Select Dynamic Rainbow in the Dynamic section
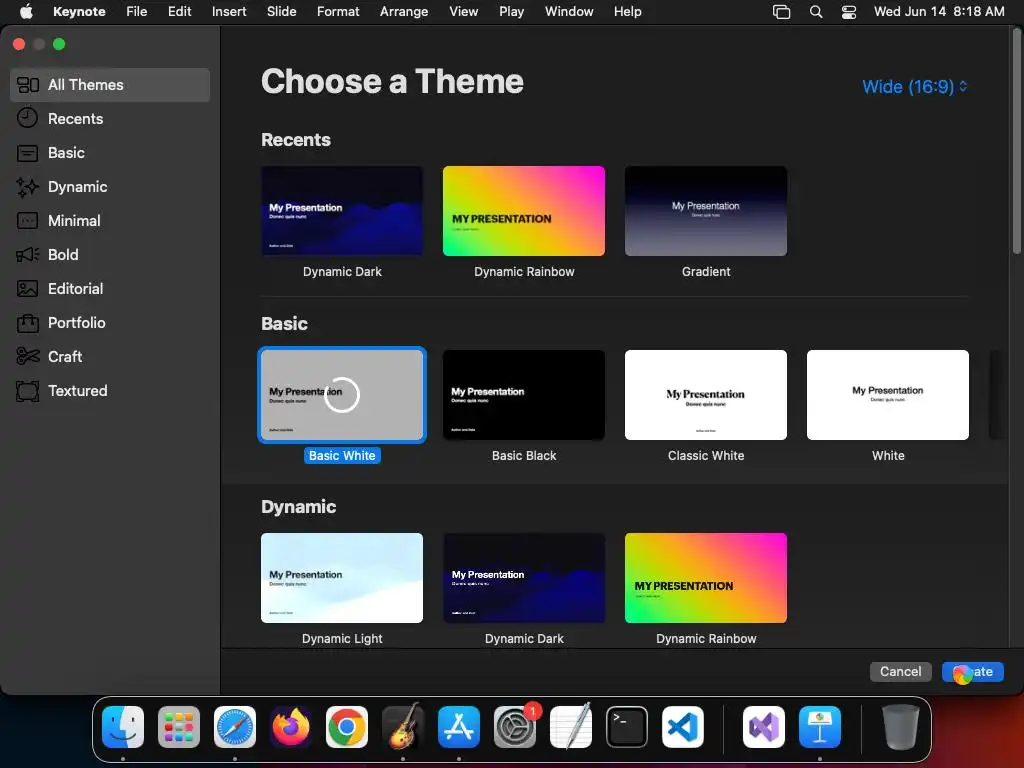Viewport: 1024px width, 768px height. (x=706, y=578)
